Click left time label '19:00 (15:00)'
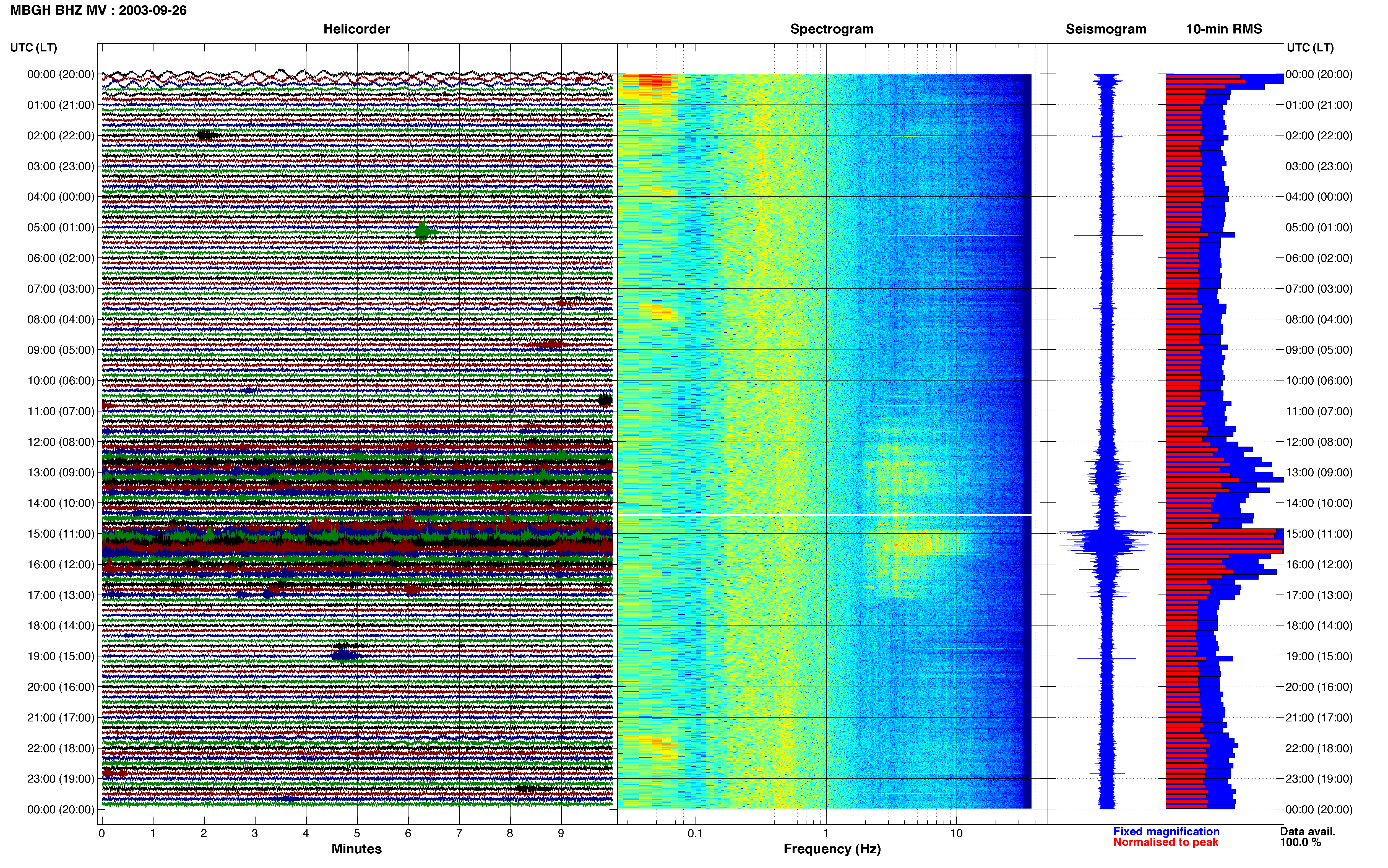 [x=61, y=656]
